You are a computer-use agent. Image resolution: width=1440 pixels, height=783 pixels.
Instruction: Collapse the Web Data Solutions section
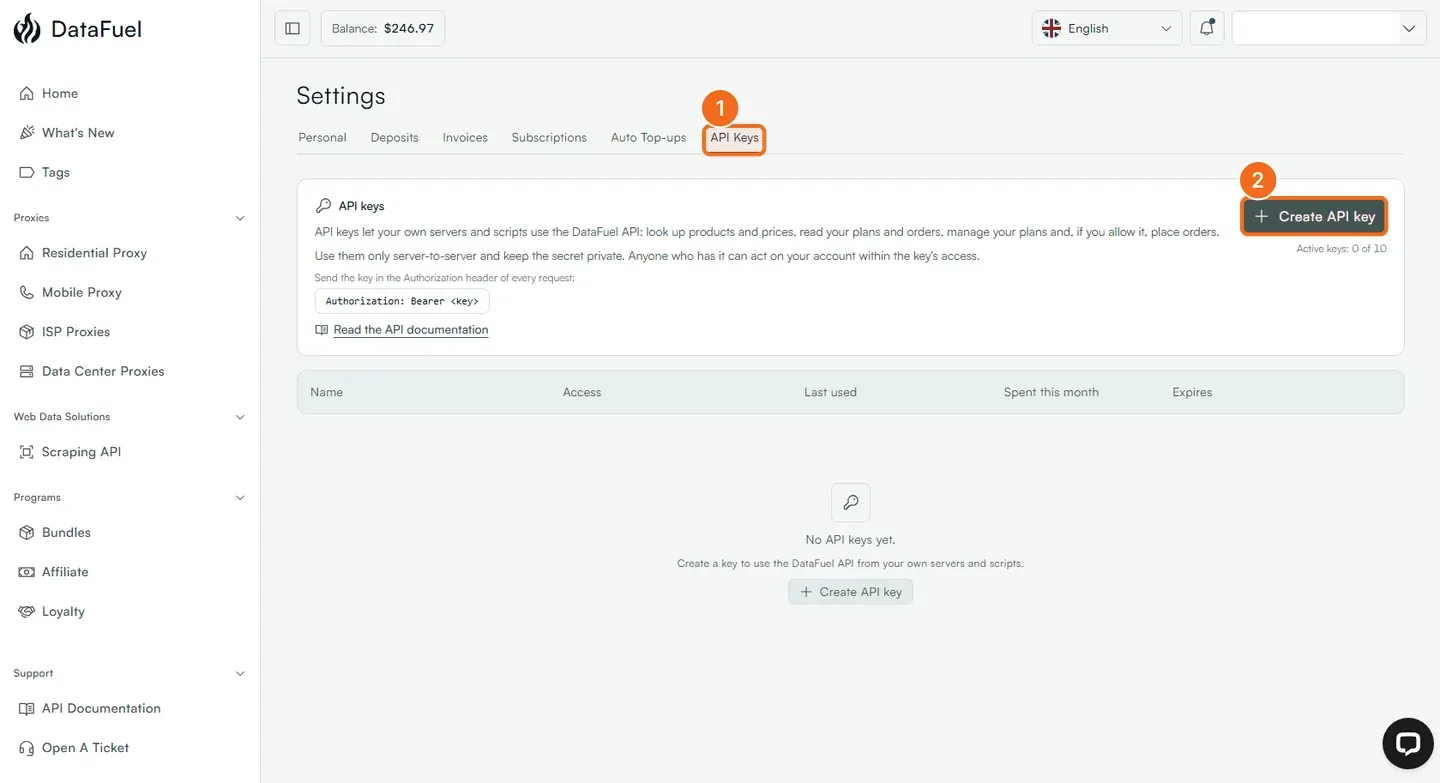click(240, 417)
